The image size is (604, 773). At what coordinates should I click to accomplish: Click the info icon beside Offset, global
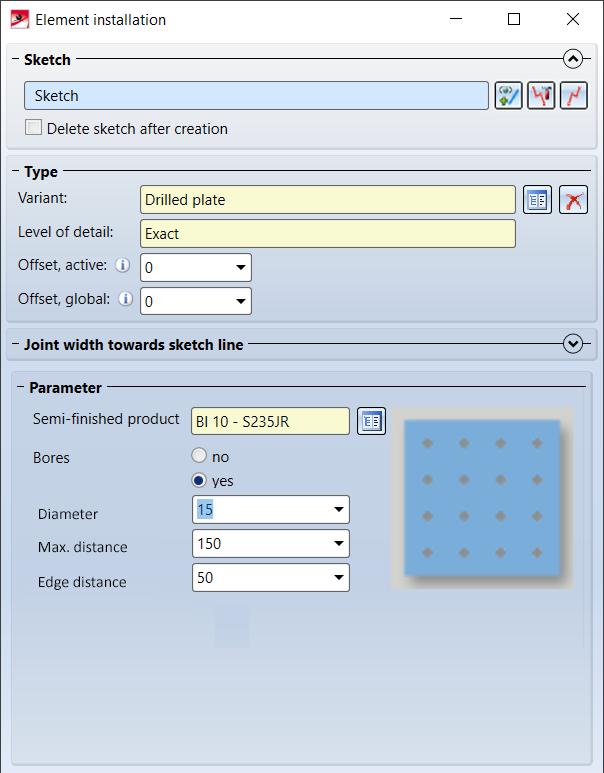pyautogui.click(x=124, y=298)
